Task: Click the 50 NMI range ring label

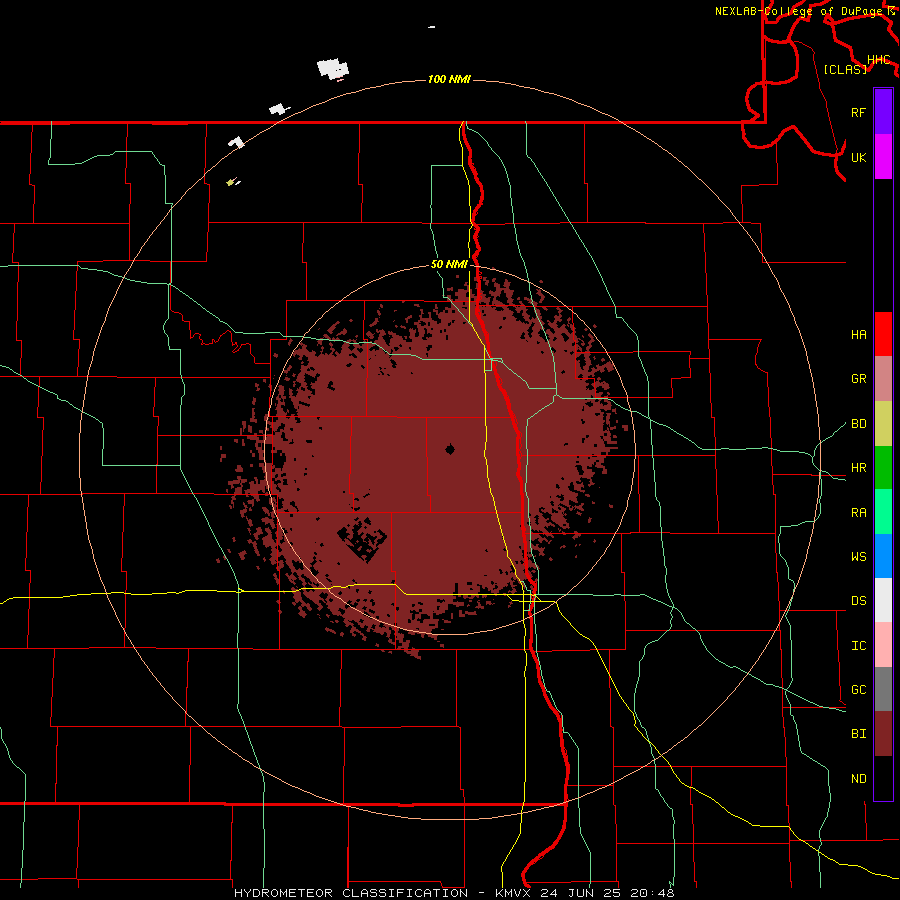Action: pos(449,265)
